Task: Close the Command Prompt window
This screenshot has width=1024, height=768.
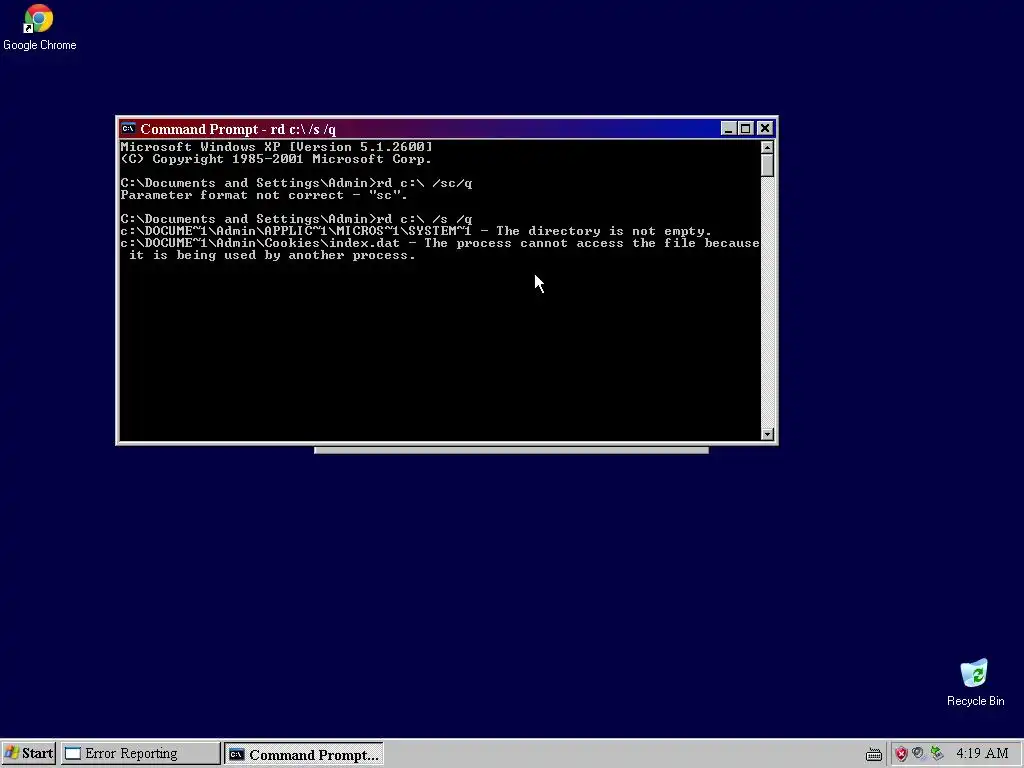Action: [765, 129]
